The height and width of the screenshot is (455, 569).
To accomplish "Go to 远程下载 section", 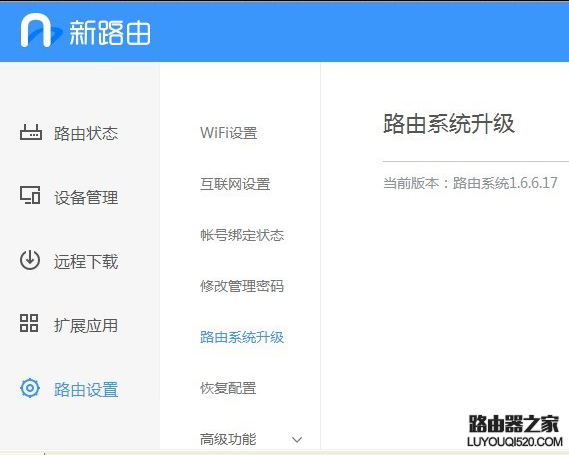I will click(x=86, y=262).
